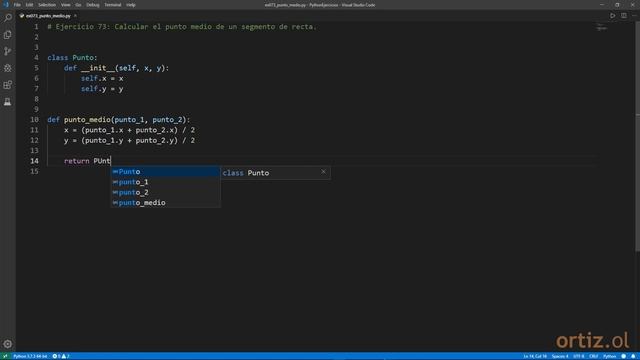Click the 'self.x = x' code line
The height and width of the screenshot is (360, 640).
102,78
